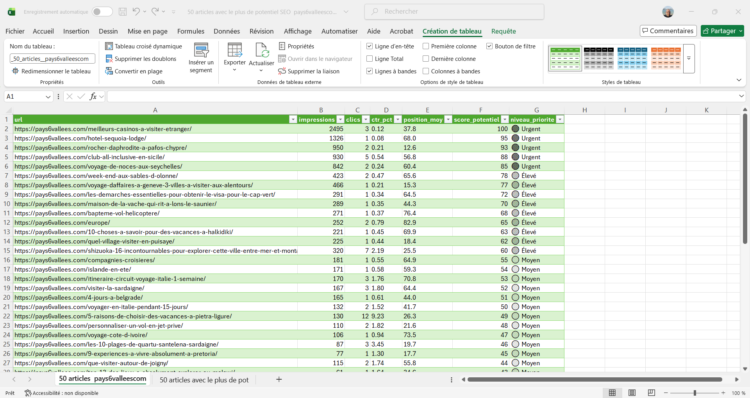The image size is (750, 398).
Task: Switch to Page Break preview icon
Action: 651,393
